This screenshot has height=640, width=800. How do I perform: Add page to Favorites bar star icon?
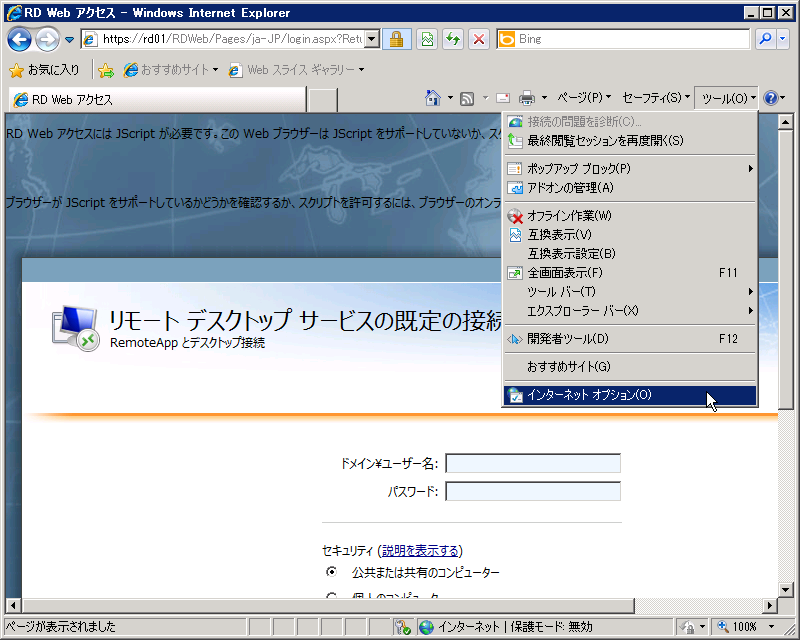(106, 70)
